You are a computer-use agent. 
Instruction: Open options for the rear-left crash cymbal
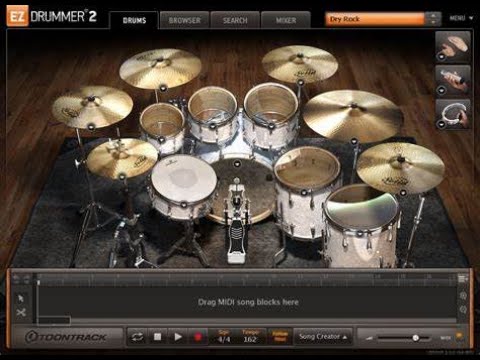163,88
